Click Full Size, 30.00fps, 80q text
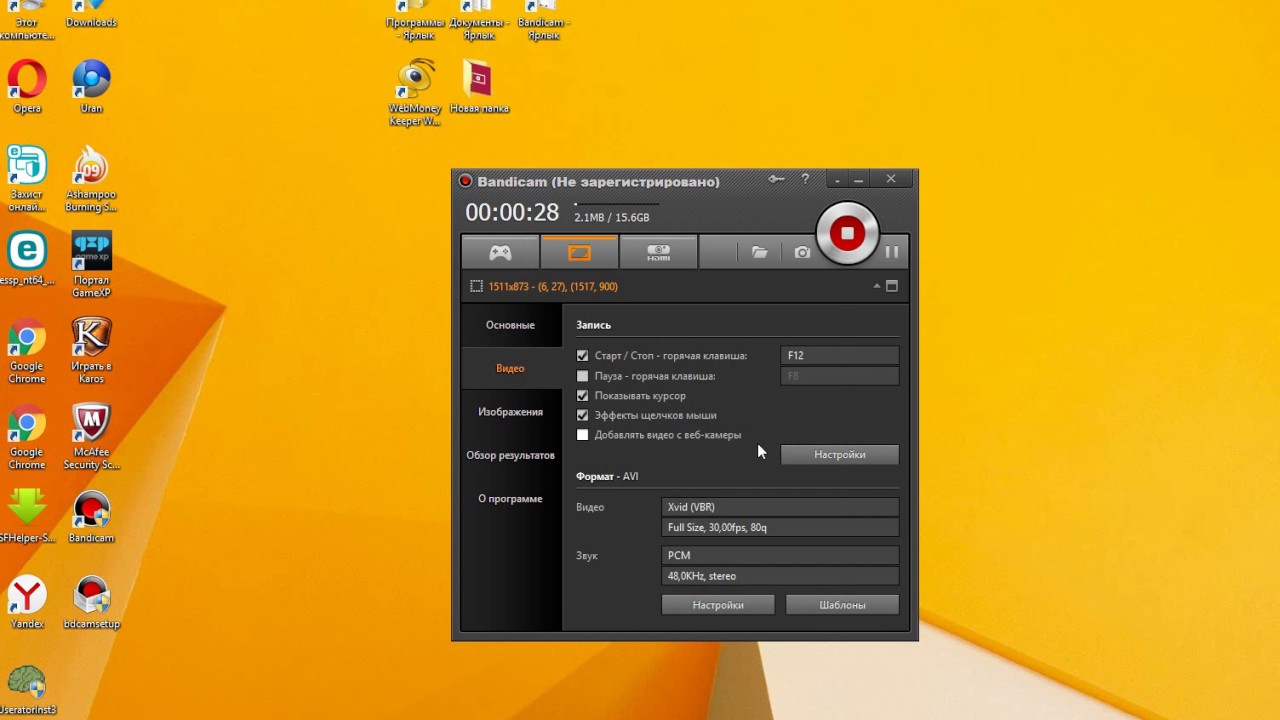 pyautogui.click(x=717, y=528)
